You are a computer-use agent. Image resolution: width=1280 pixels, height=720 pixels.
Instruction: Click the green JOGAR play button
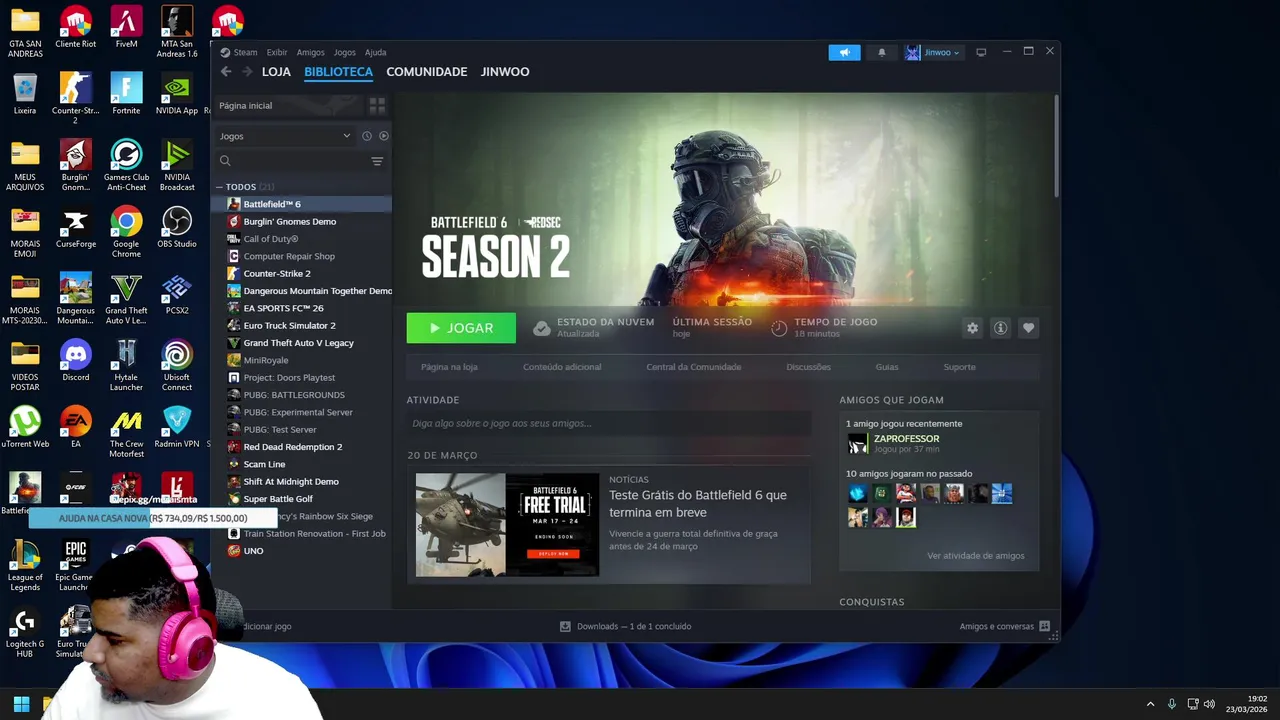[461, 328]
